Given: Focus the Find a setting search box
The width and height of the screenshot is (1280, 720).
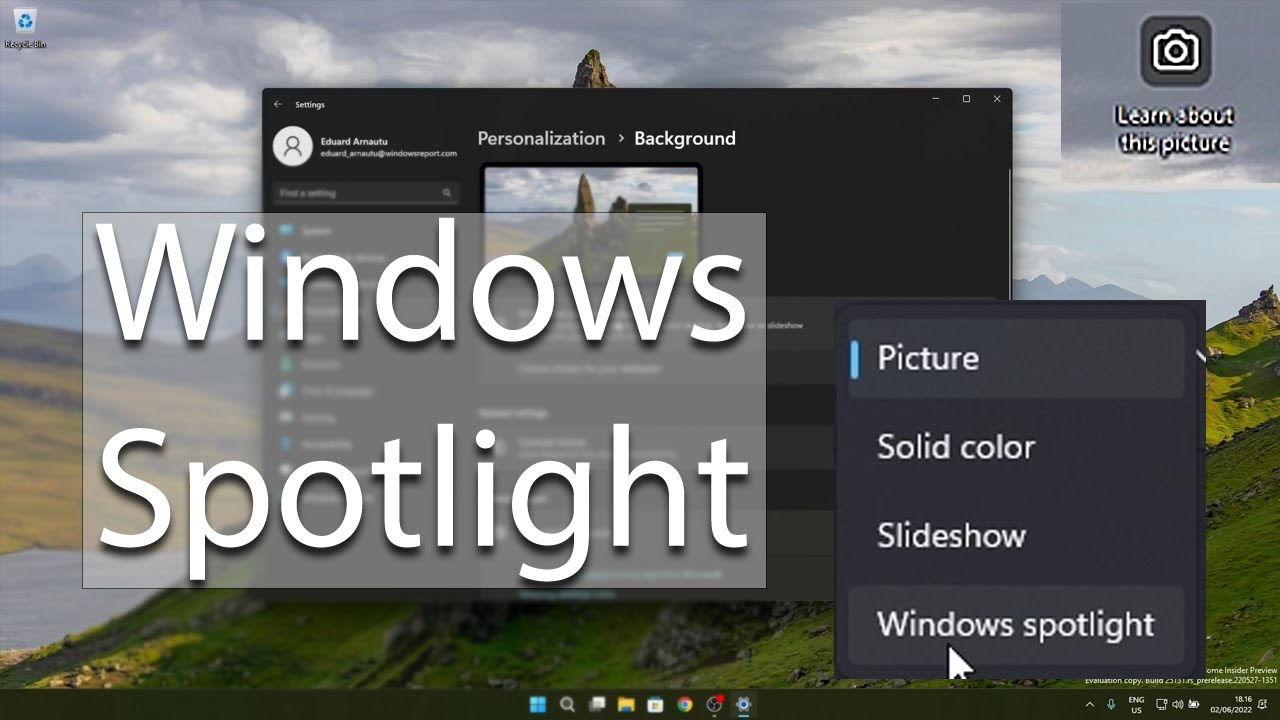Looking at the screenshot, I should pos(366,193).
